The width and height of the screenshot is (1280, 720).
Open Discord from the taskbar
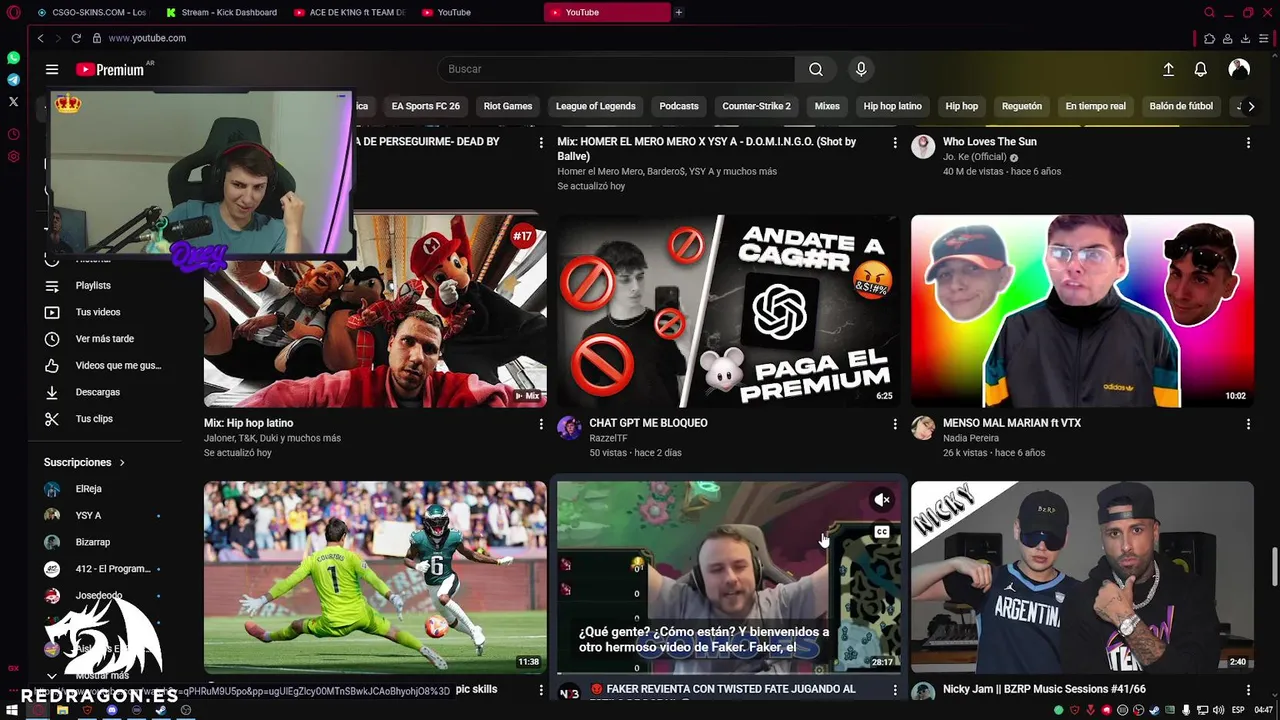[112, 710]
